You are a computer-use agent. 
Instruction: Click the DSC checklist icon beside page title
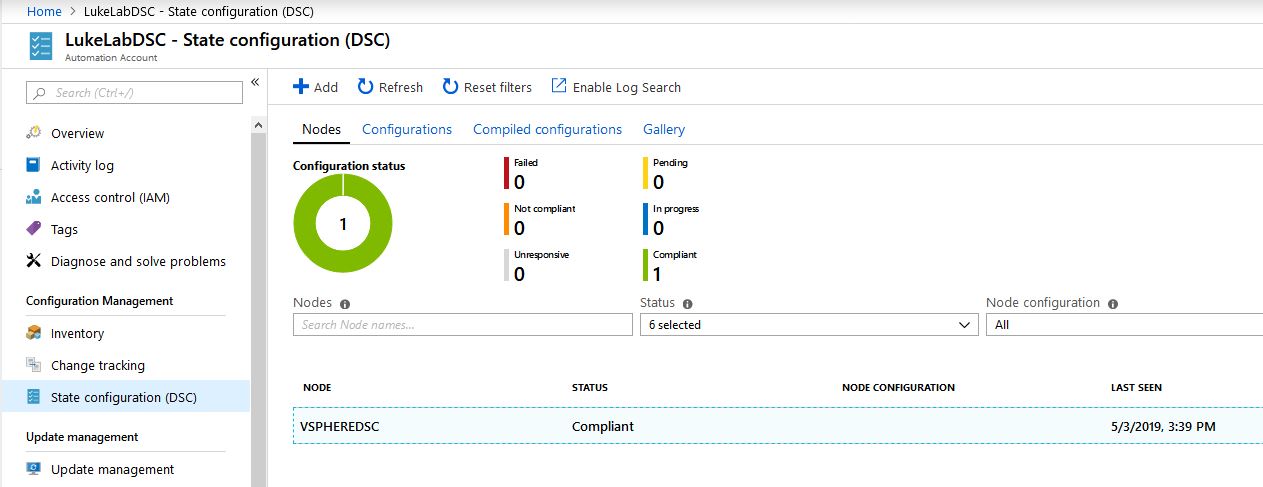point(41,46)
